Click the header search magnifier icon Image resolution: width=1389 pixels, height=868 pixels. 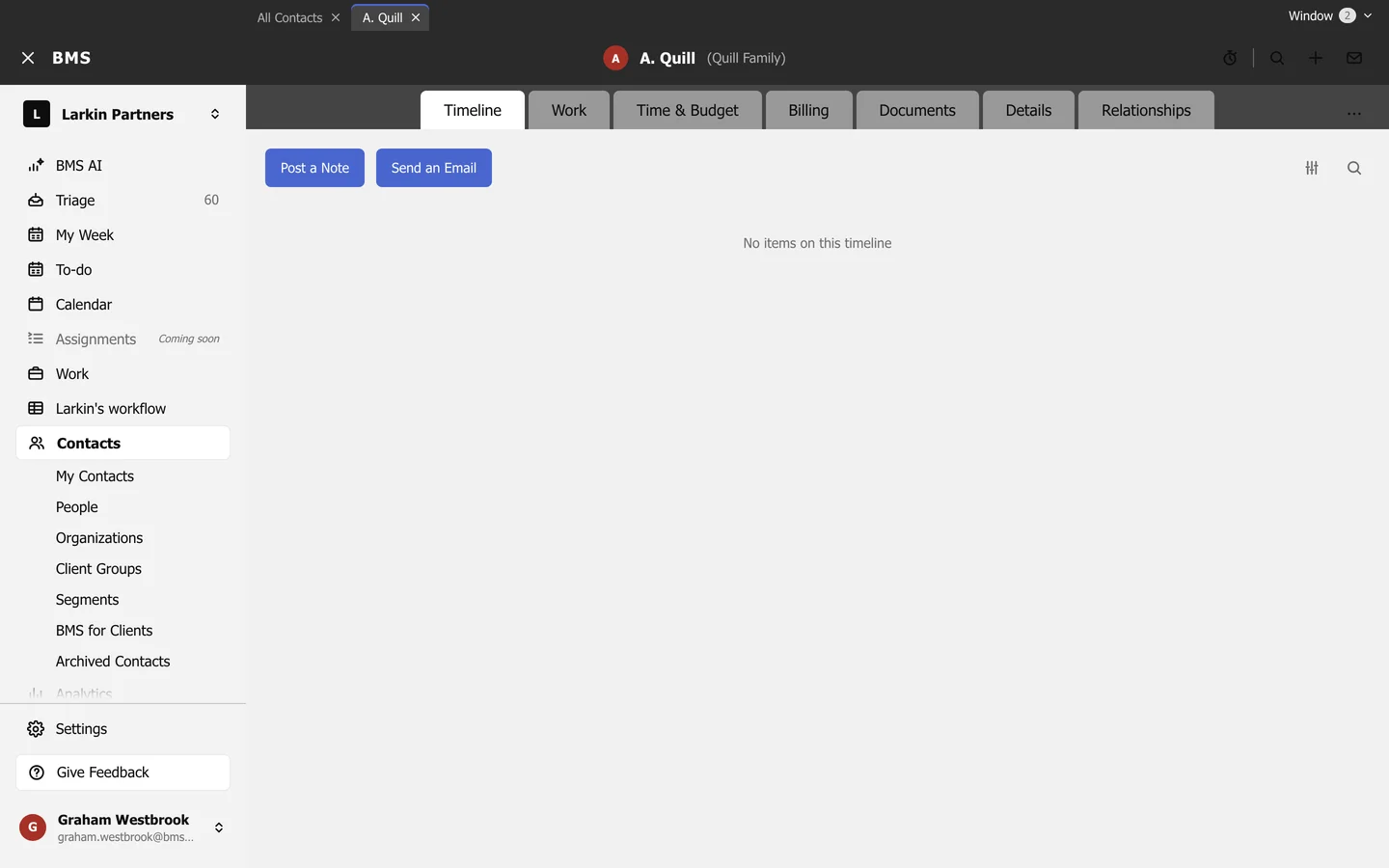click(1277, 58)
